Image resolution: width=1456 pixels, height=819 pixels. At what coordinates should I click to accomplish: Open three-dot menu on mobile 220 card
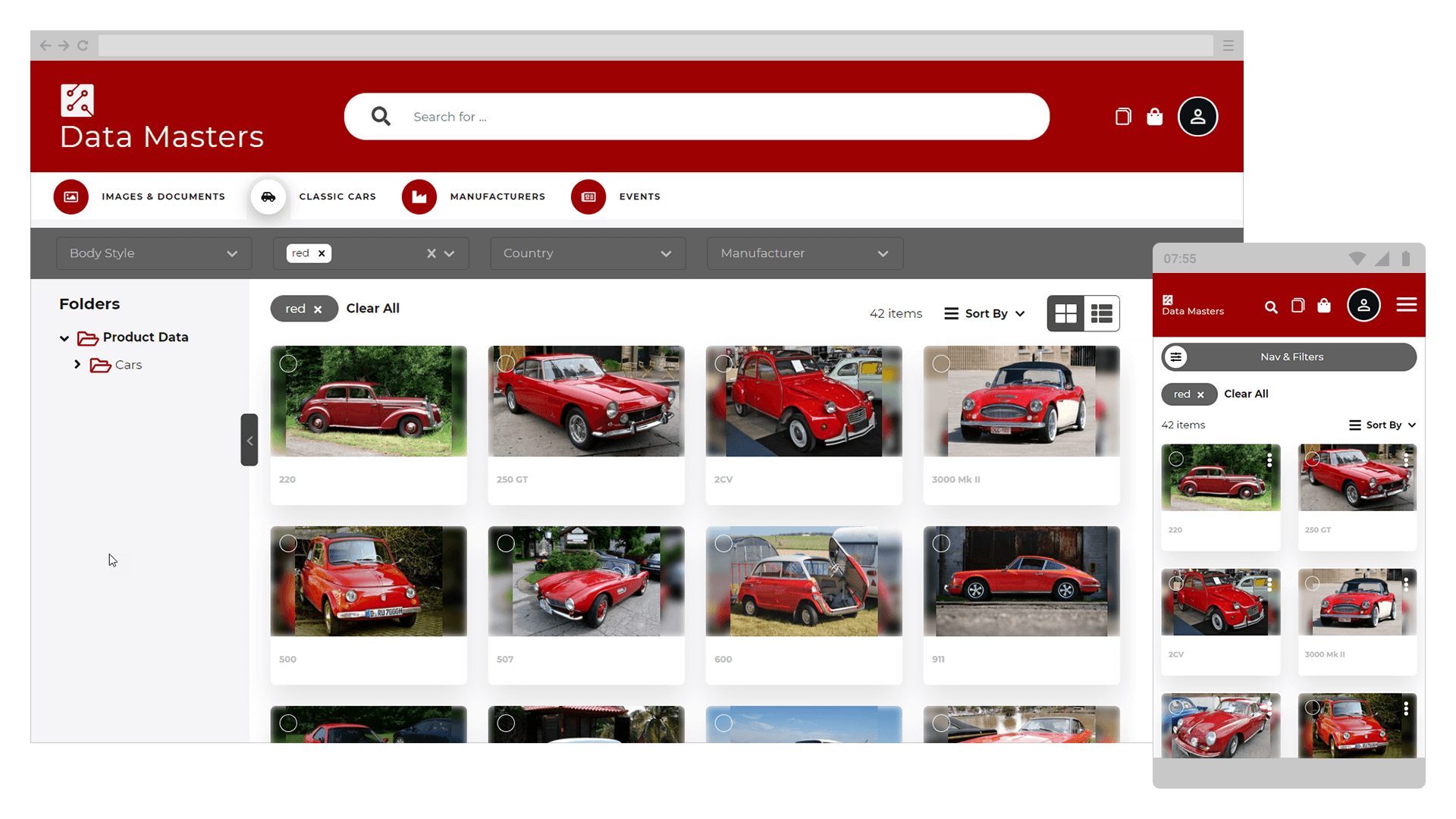1269,460
